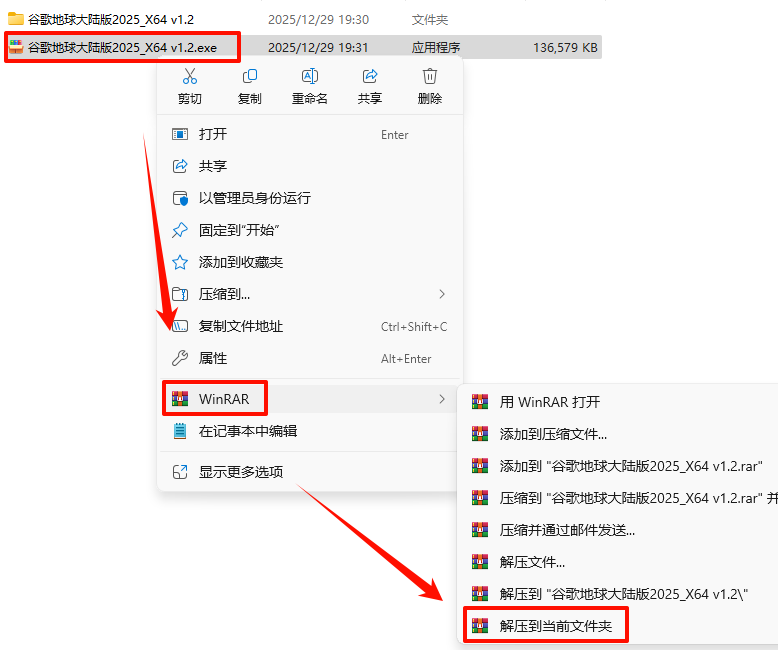778x650 pixels.
Task: Click the Cut (剪切) scissors icon
Action: 190,76
